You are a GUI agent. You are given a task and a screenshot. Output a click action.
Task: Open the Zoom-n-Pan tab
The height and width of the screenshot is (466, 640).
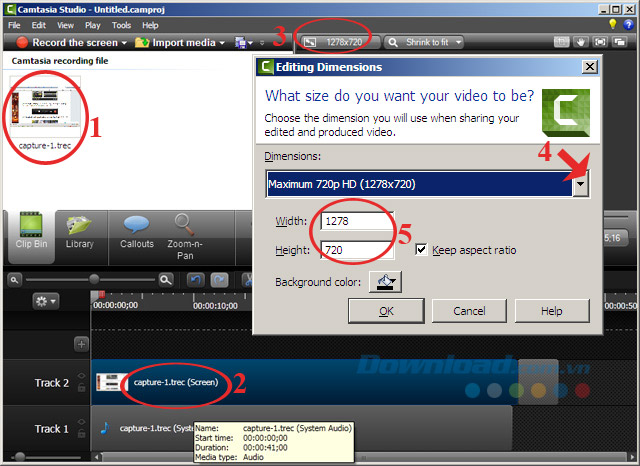click(x=185, y=237)
